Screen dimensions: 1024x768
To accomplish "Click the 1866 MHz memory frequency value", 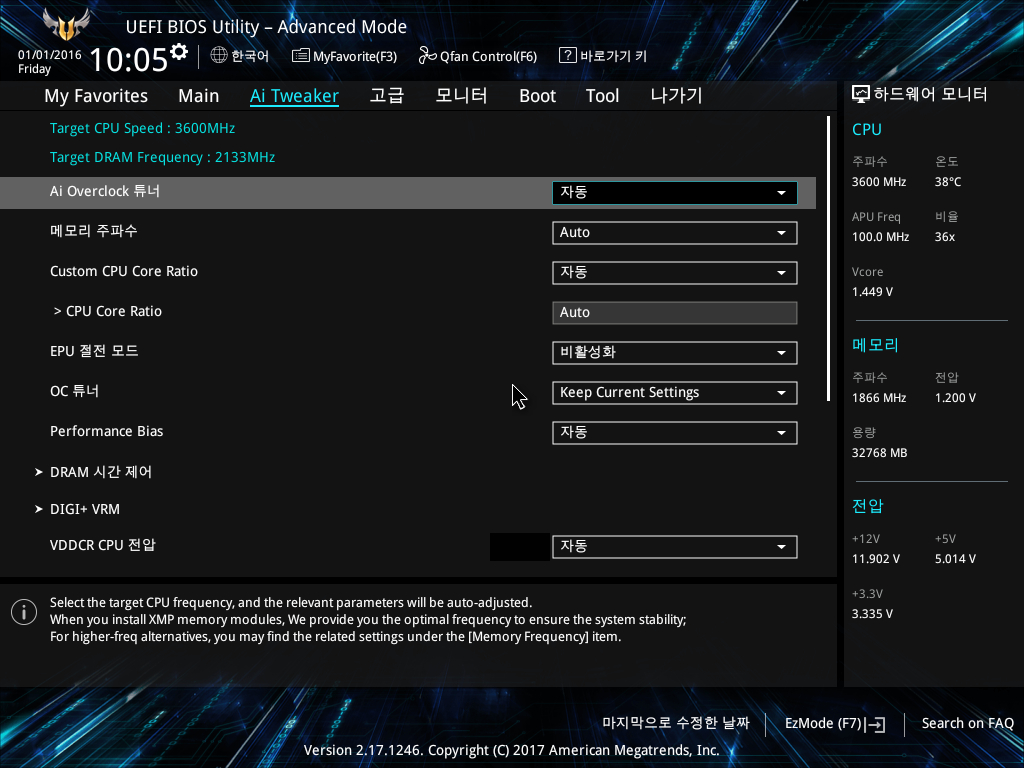I will [879, 398].
